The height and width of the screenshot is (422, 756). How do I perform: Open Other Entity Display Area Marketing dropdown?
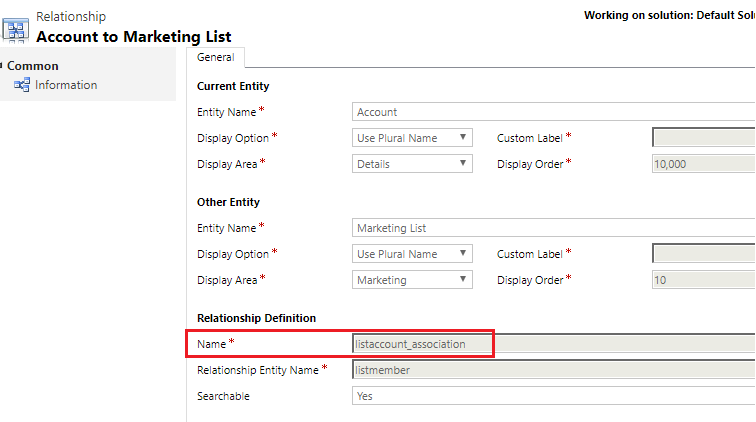[x=412, y=280]
